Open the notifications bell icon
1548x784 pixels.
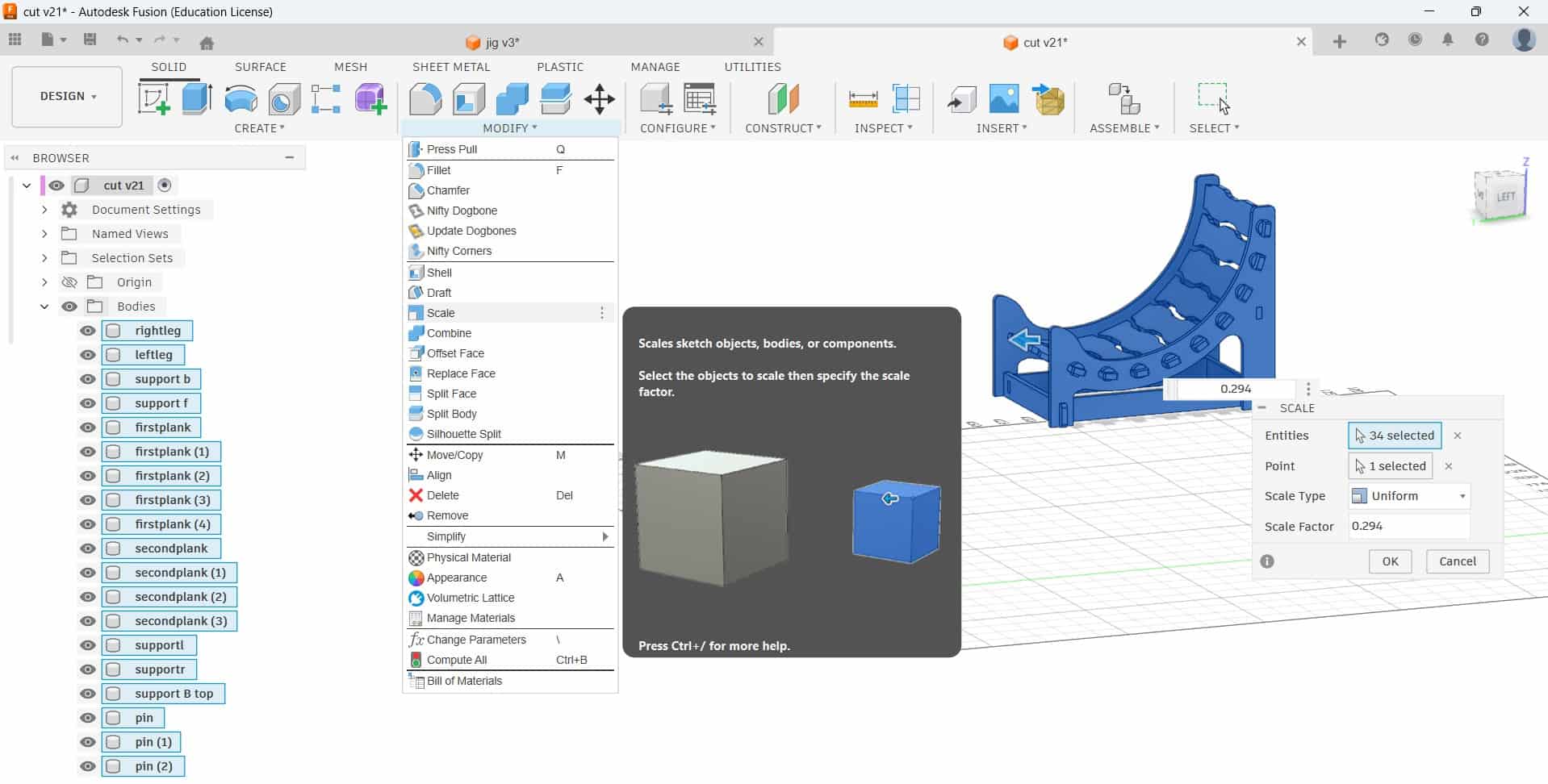click(x=1448, y=40)
